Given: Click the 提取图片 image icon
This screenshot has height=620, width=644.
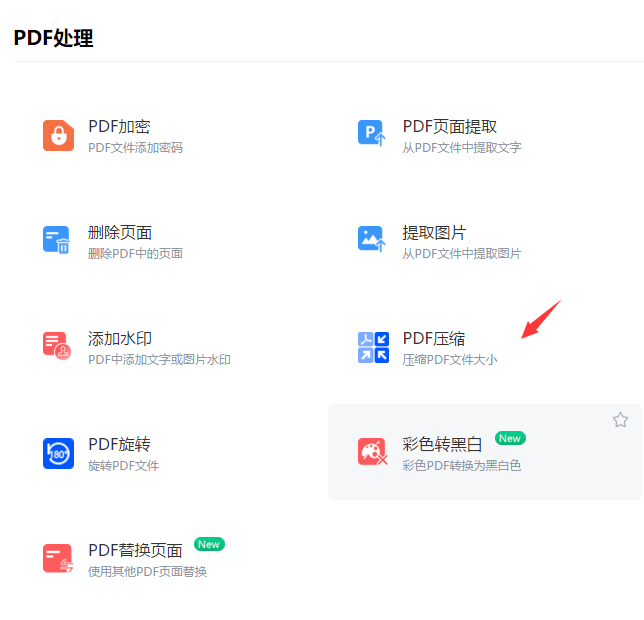Looking at the screenshot, I should [372, 239].
